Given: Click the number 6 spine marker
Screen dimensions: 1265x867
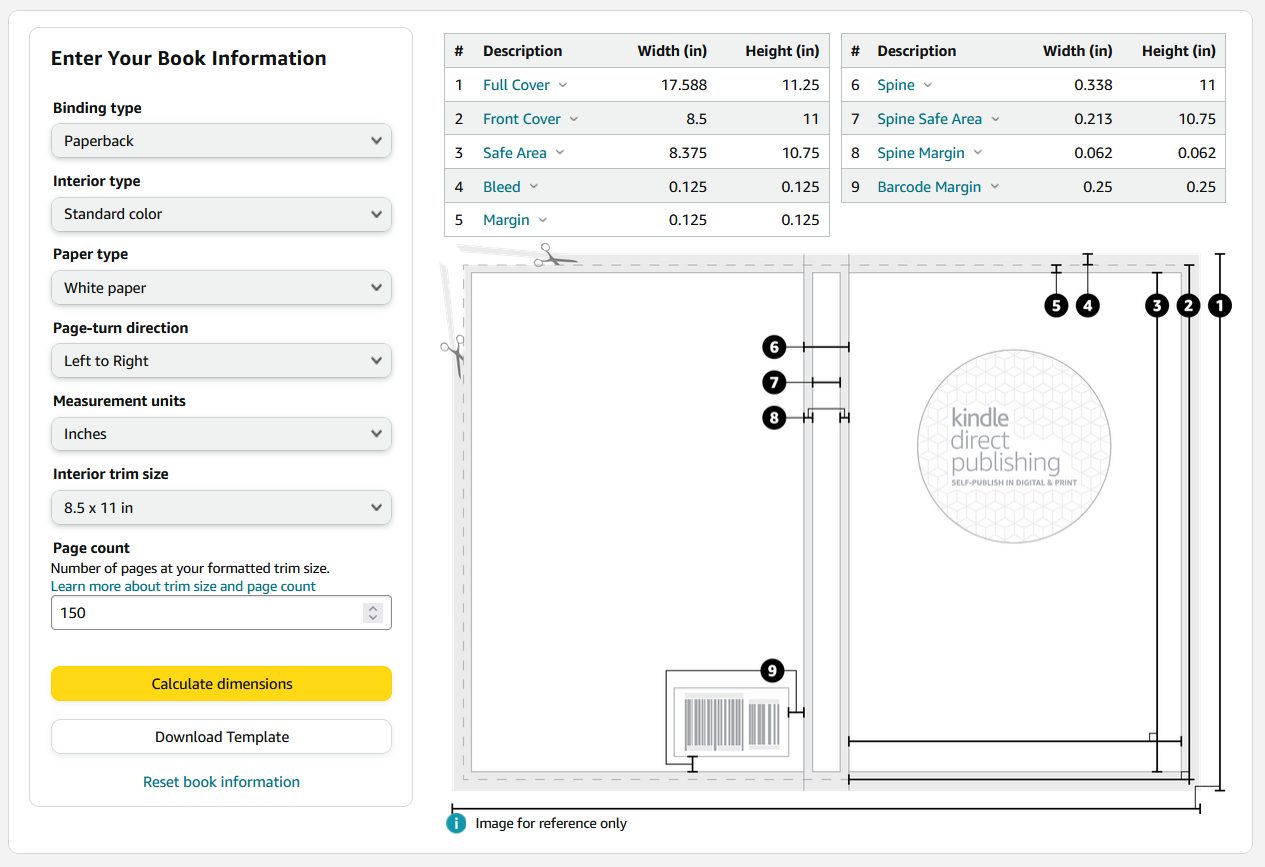Looking at the screenshot, I should 773,347.
